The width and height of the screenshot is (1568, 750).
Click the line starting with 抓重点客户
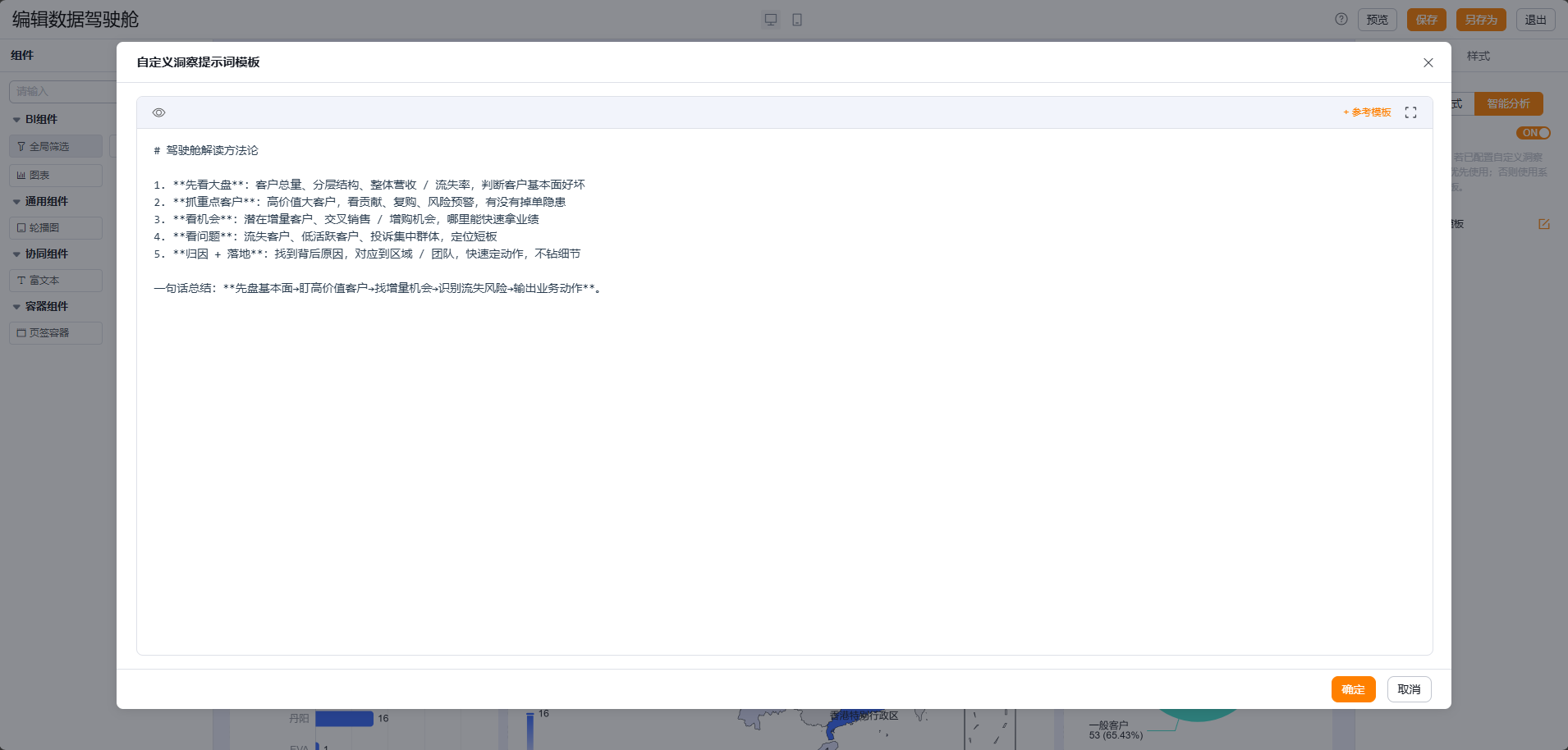(x=360, y=202)
